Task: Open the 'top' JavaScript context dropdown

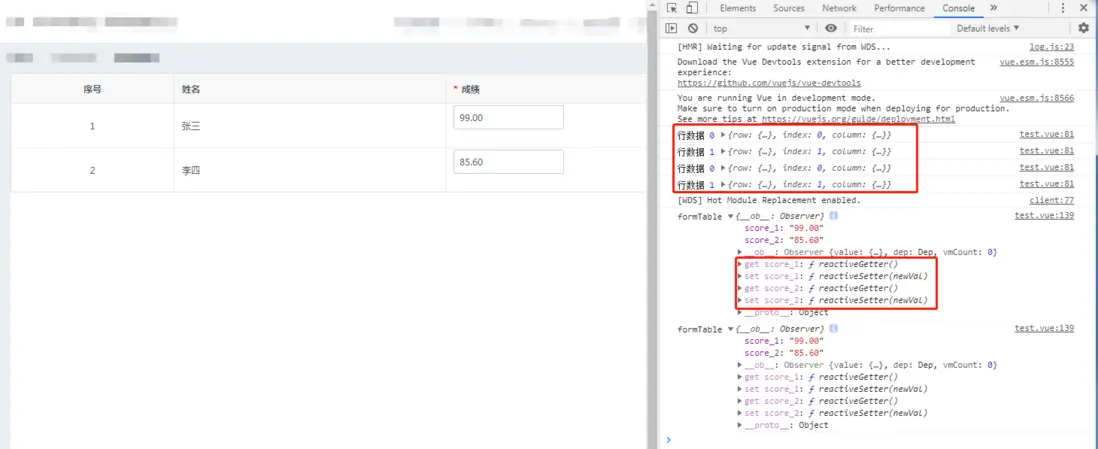Action: pyautogui.click(x=762, y=29)
